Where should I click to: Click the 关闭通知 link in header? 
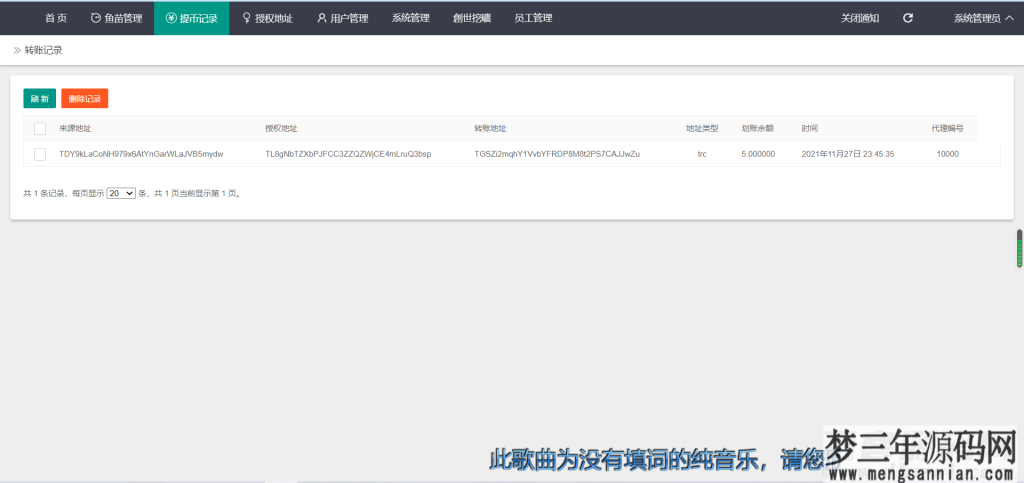tap(859, 18)
